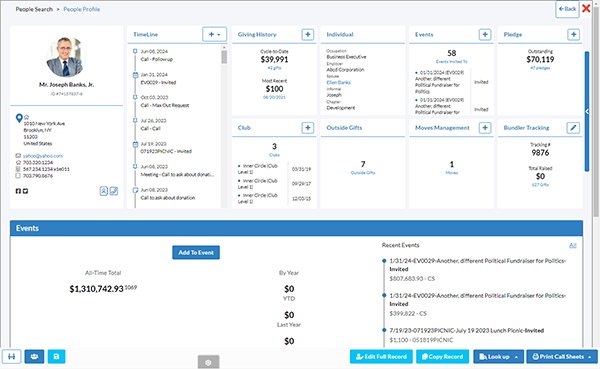Click the Add To Event button
This screenshot has height=369, width=600.
(x=196, y=253)
